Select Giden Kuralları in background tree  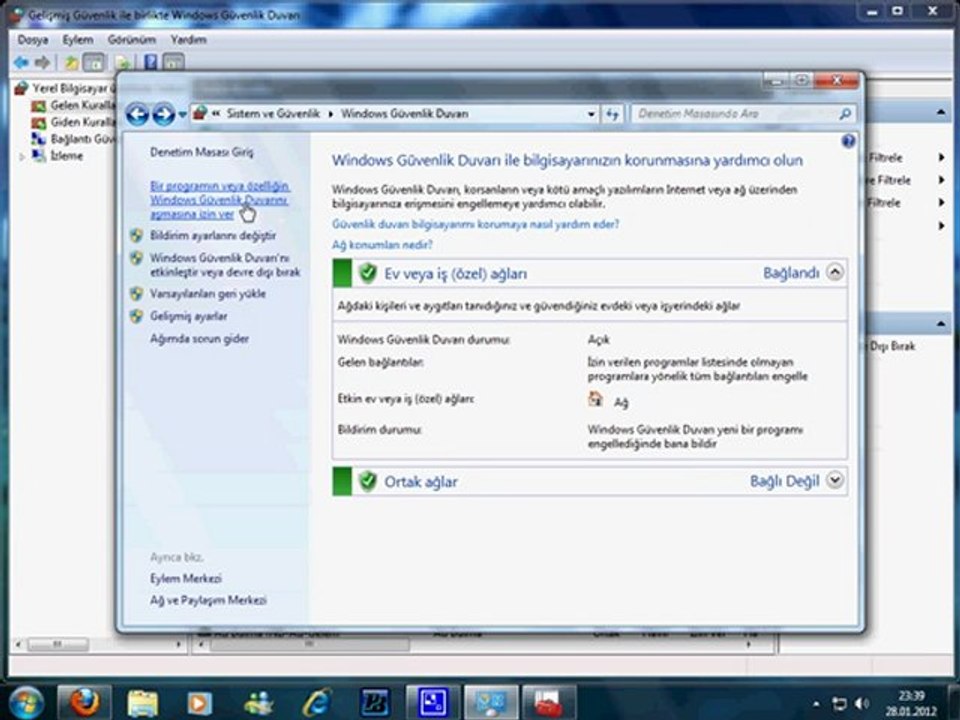[75, 122]
